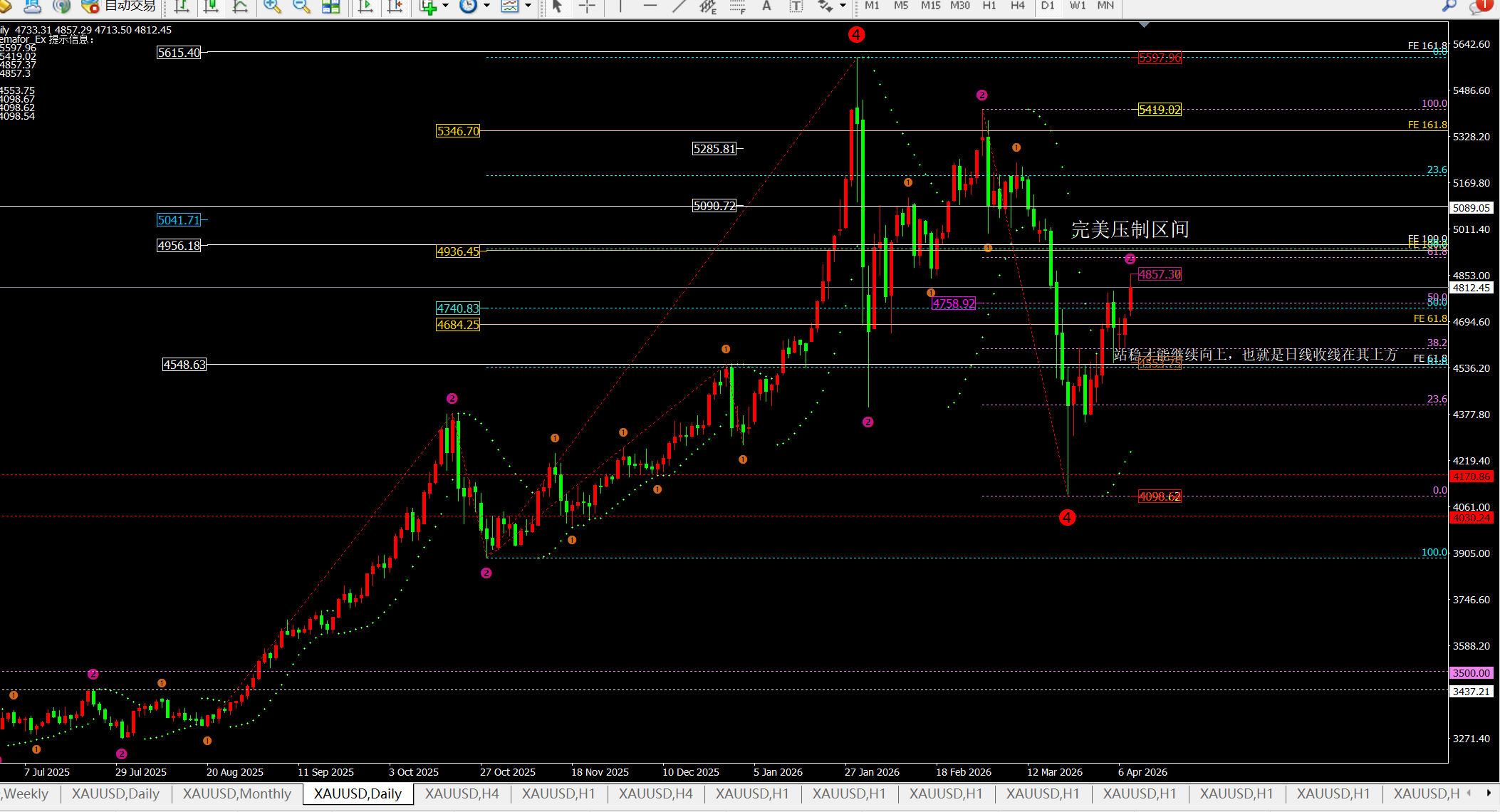Click the 5419.02 yellow price label
The width and height of the screenshot is (1500, 812).
(1160, 110)
